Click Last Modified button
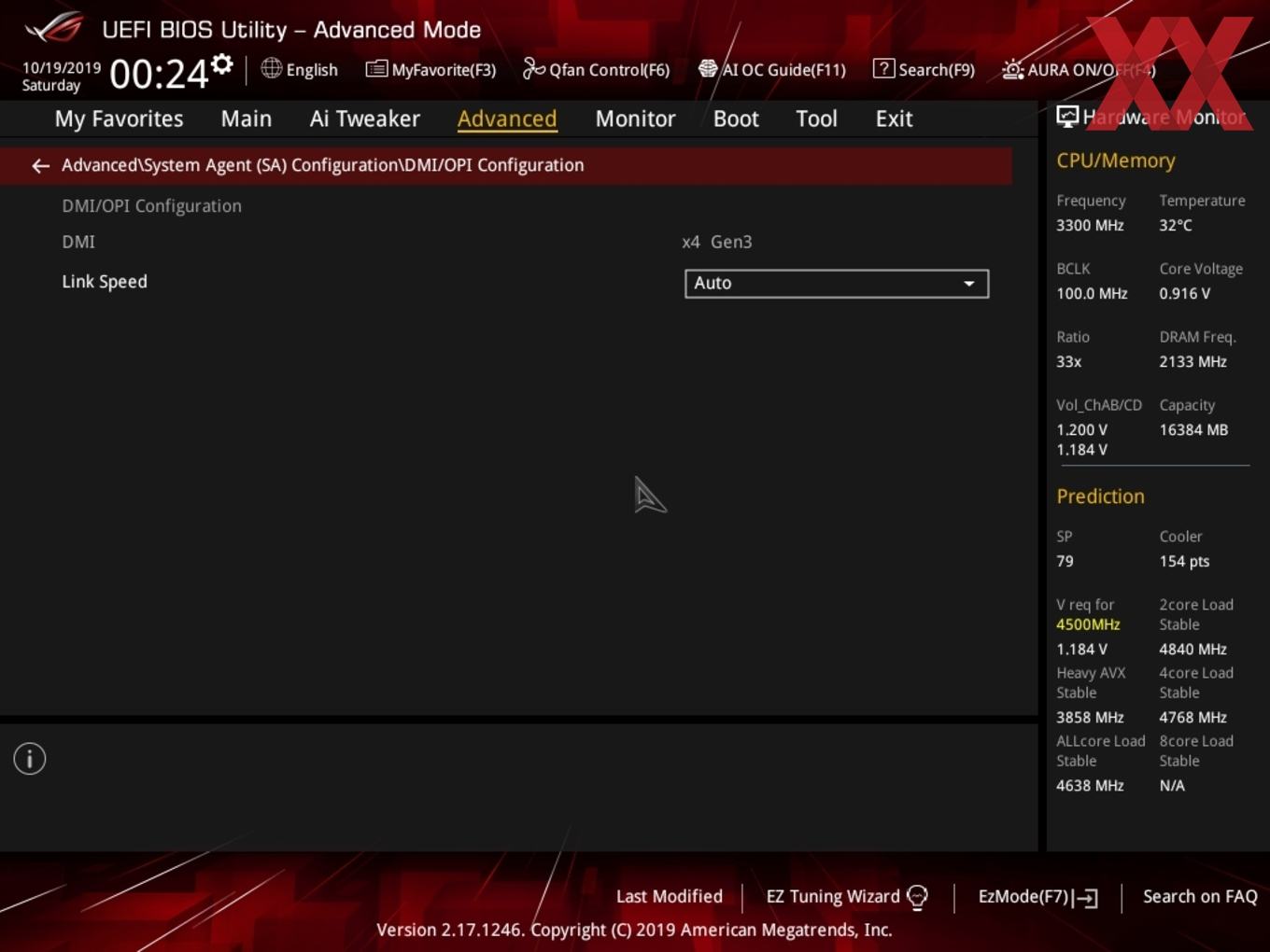The width and height of the screenshot is (1270, 952). (x=670, y=897)
